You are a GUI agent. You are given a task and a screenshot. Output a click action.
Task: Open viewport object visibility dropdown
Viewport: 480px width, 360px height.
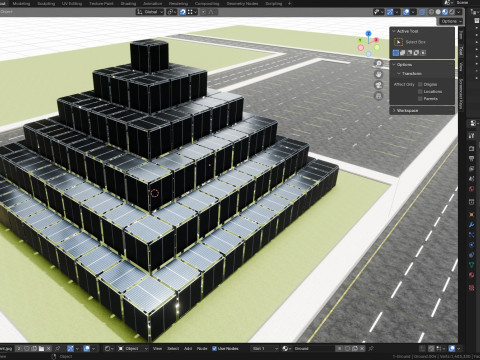(378, 12)
